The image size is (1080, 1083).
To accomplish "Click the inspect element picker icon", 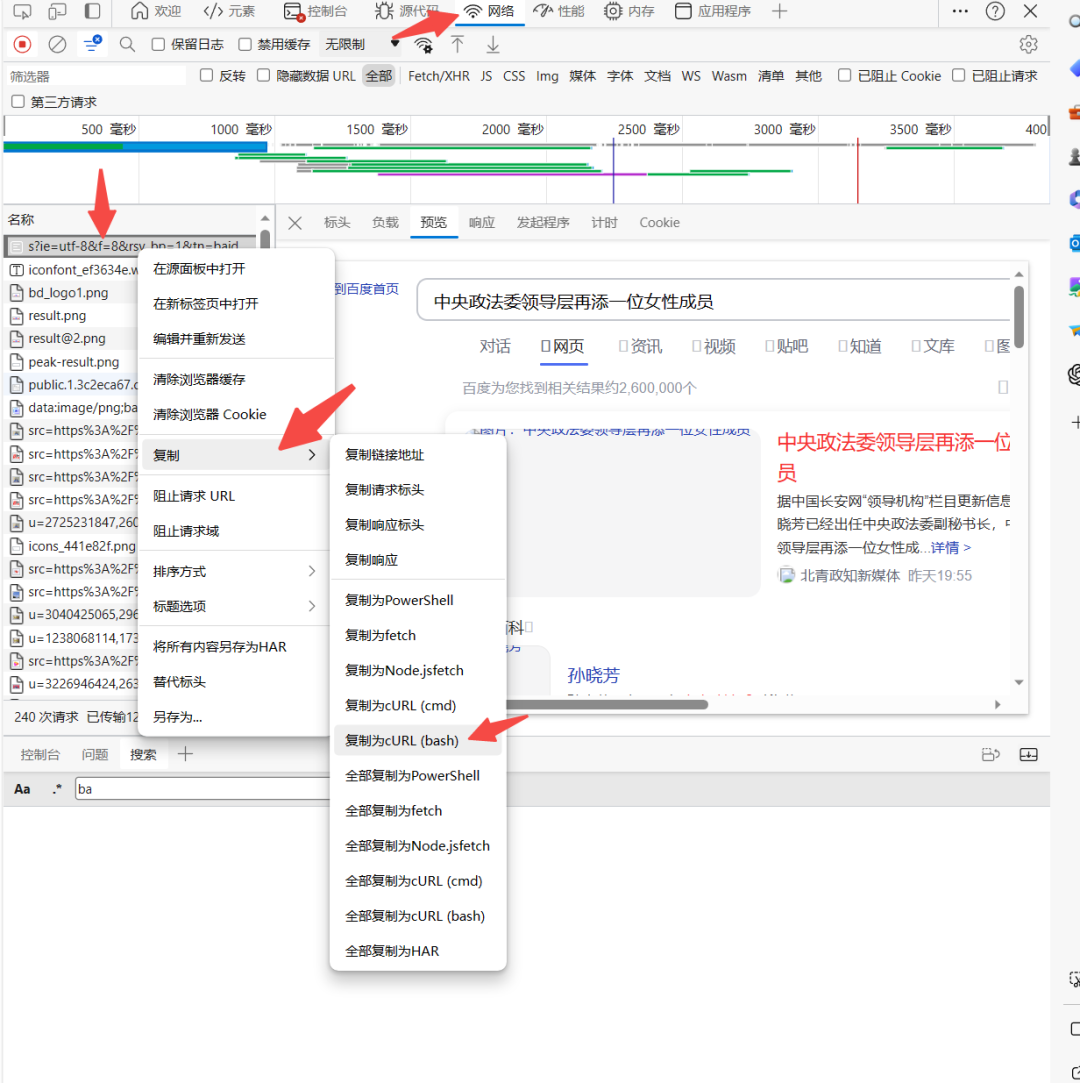I will pos(22,11).
